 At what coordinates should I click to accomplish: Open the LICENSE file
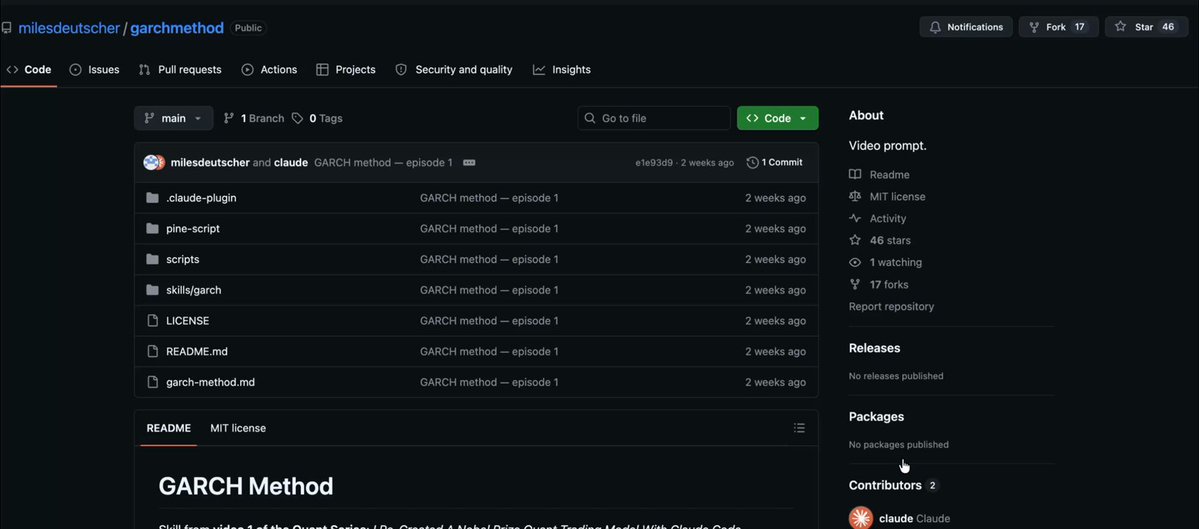coord(187,320)
